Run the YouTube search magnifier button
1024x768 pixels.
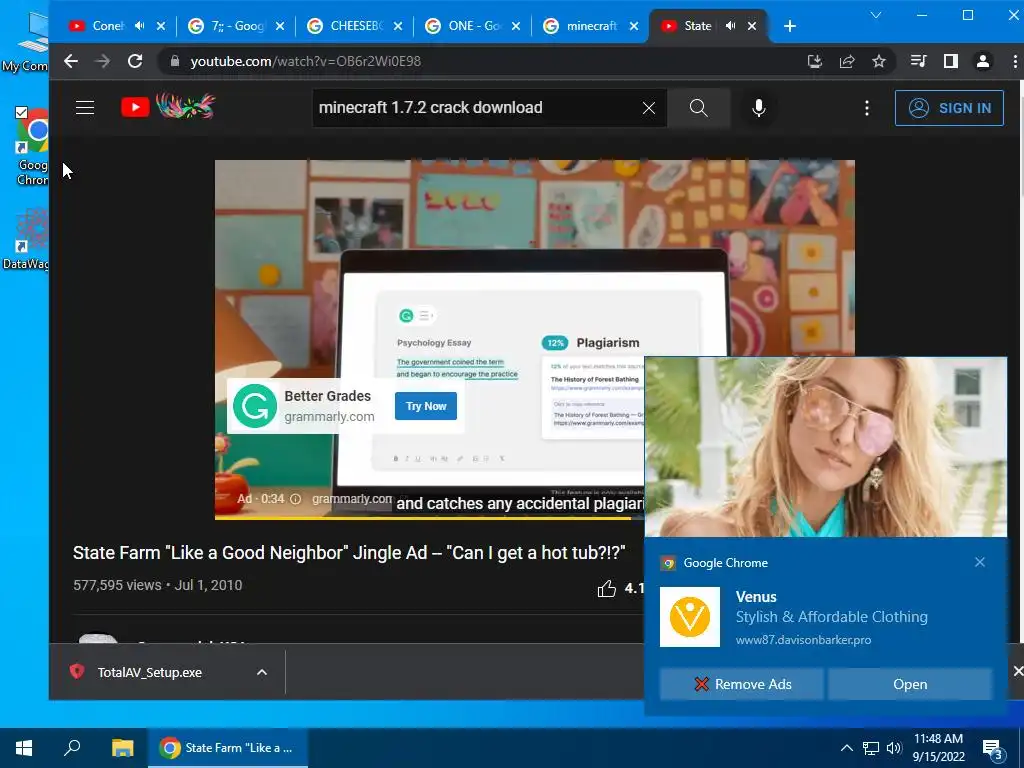coord(699,108)
